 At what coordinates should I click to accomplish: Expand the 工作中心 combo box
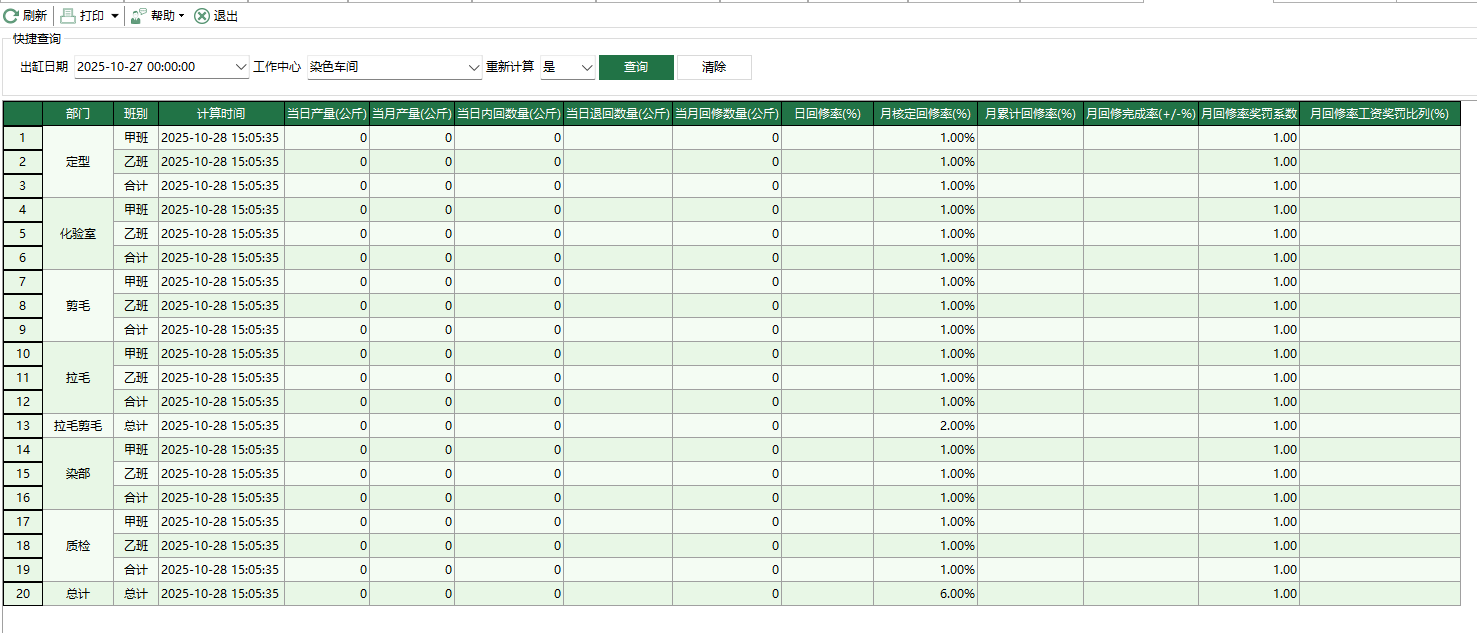pyautogui.click(x=474, y=67)
